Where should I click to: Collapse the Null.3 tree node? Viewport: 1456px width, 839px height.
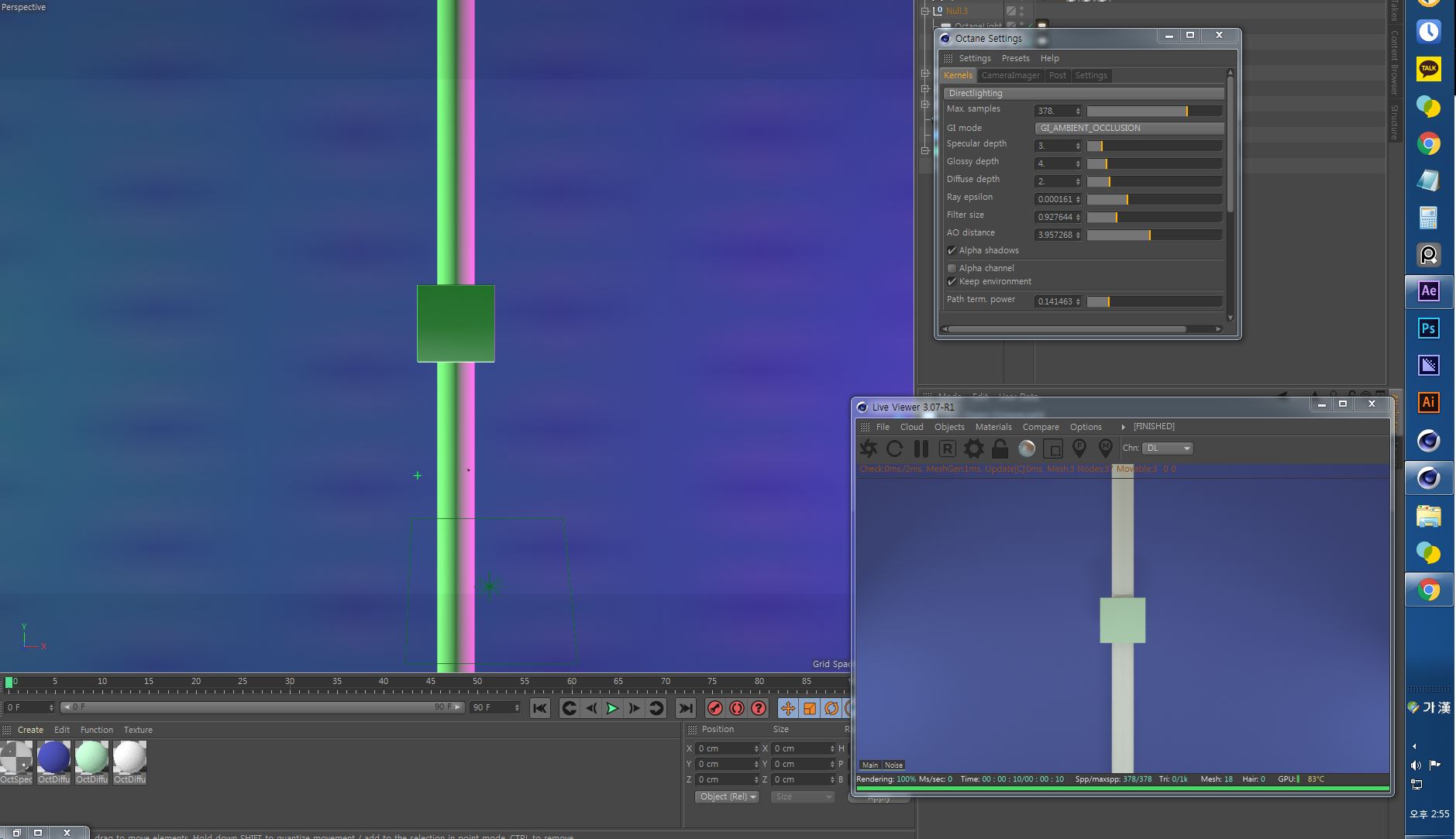pos(925,11)
